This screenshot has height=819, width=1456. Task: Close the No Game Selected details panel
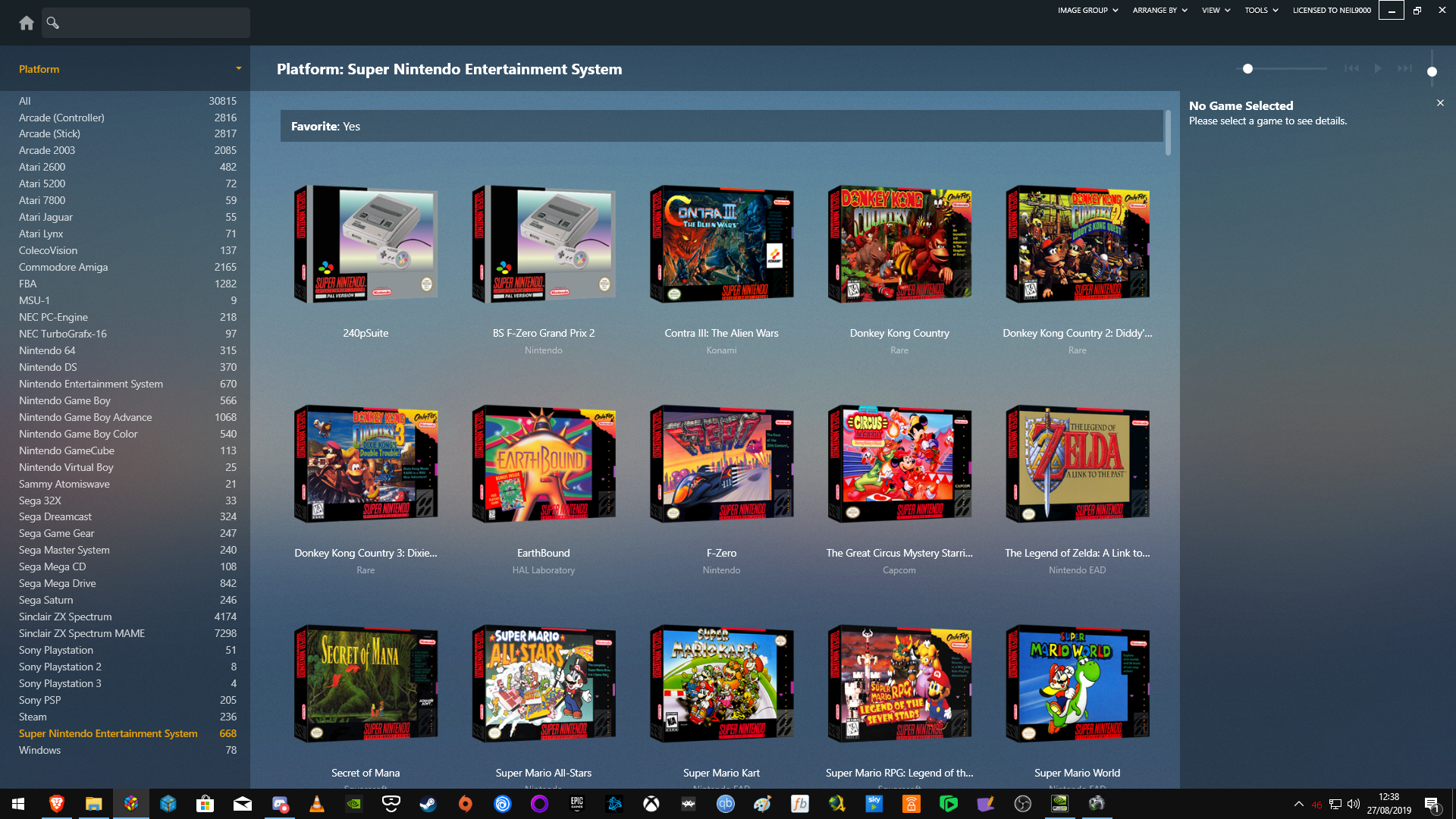pyautogui.click(x=1440, y=103)
